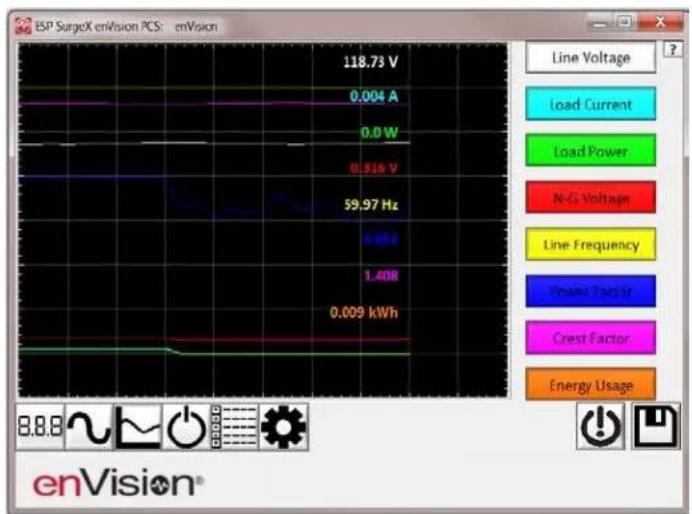Screen dimensions: 692x514
Task: Open the digital numeric readout view
Action: tap(40, 427)
